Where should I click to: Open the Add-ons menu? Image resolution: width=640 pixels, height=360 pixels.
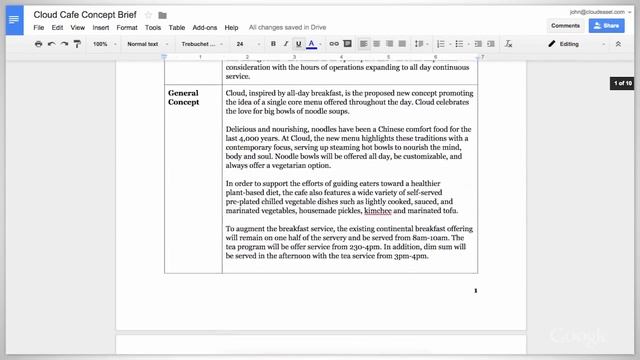pyautogui.click(x=204, y=27)
